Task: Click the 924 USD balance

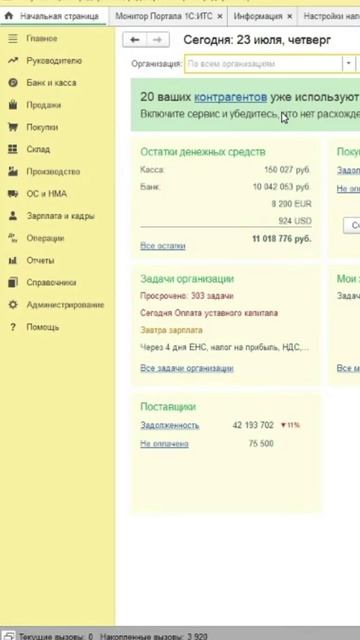Action: 295,221
